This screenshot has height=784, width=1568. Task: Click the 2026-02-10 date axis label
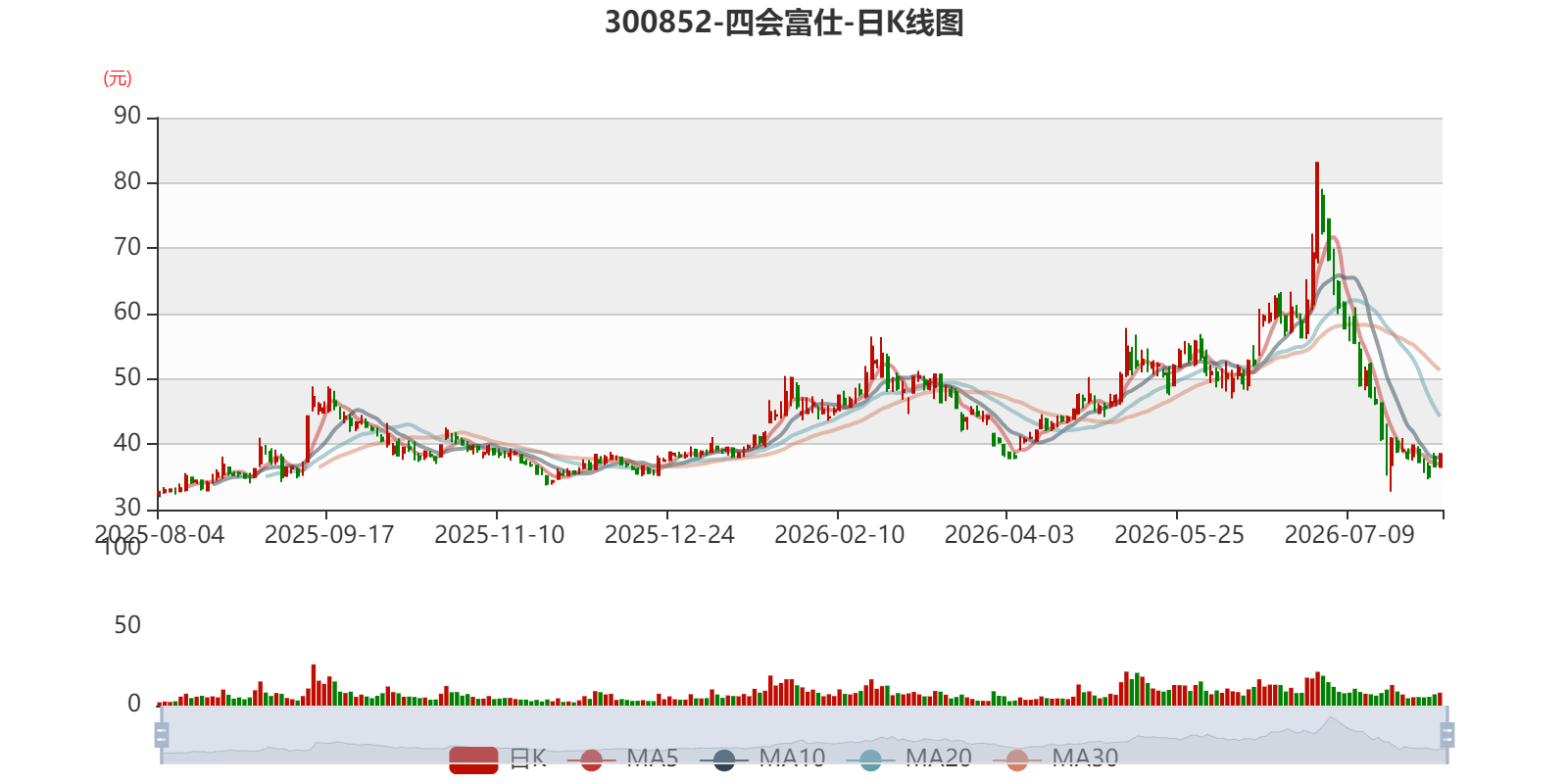point(840,535)
